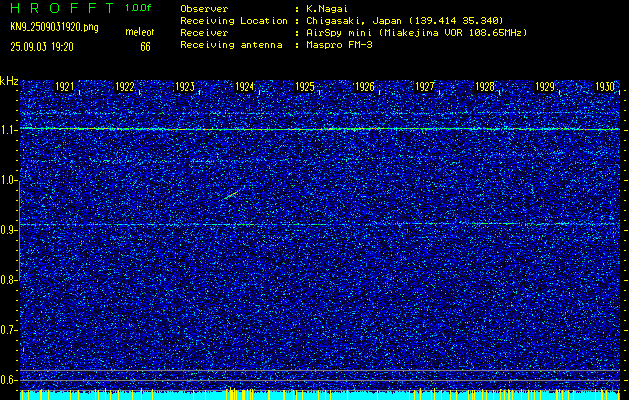Click the 1928 time marker
629x400 pixels.
485,87
